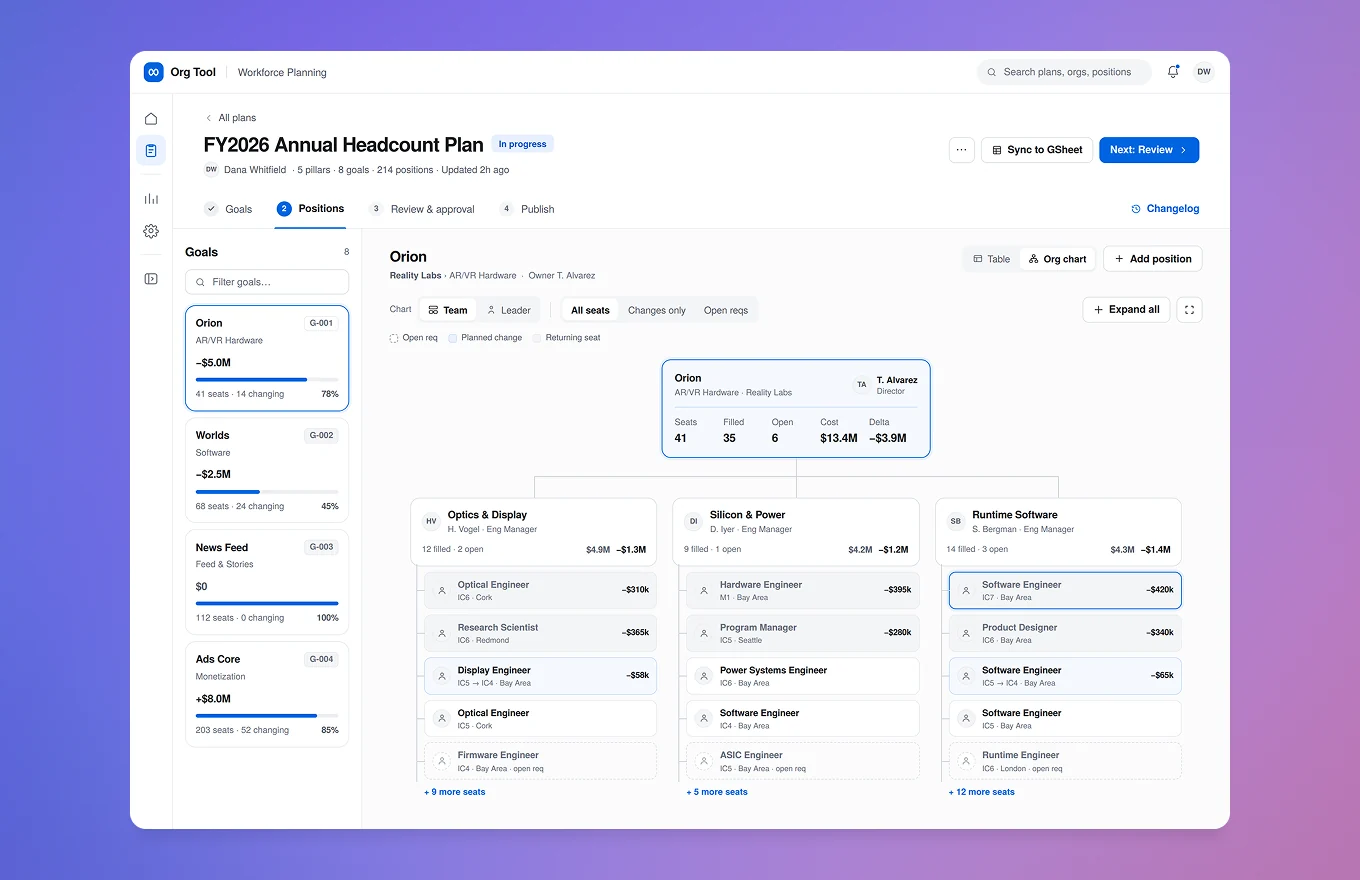1360x880 pixels.
Task: Open the three-dot more options menu
Action: tap(961, 150)
